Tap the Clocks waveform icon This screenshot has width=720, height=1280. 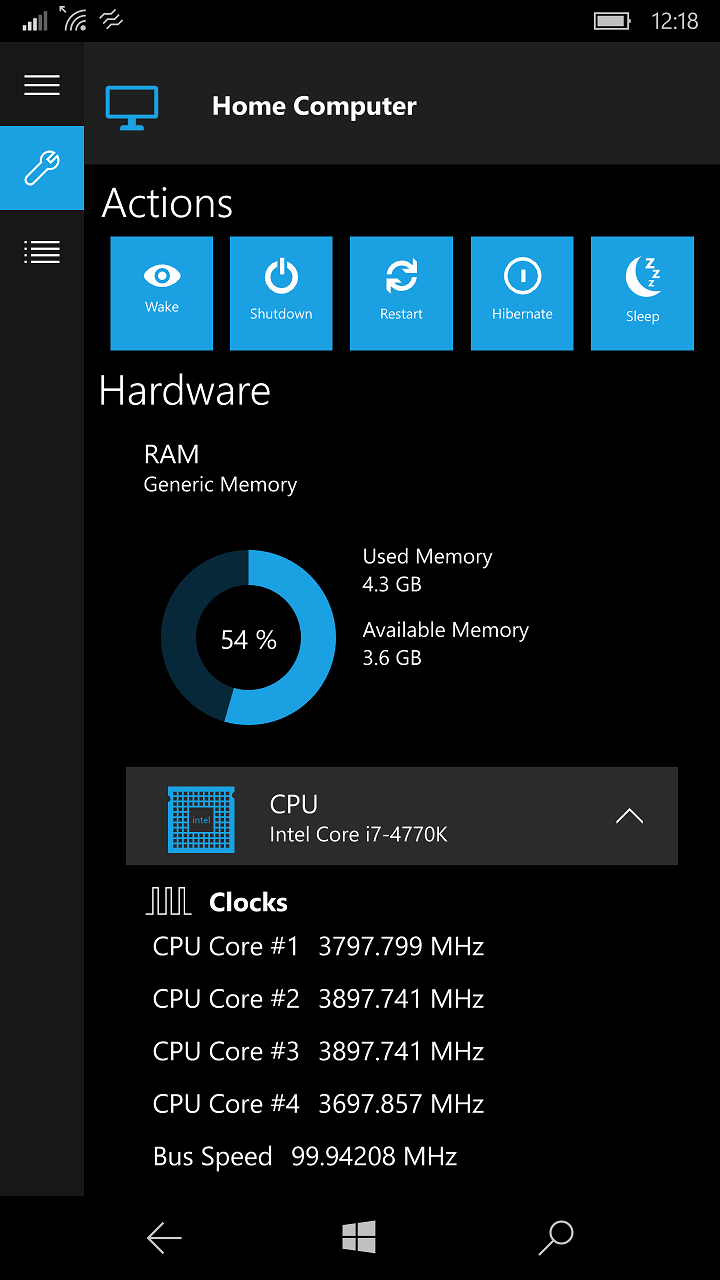[x=168, y=902]
